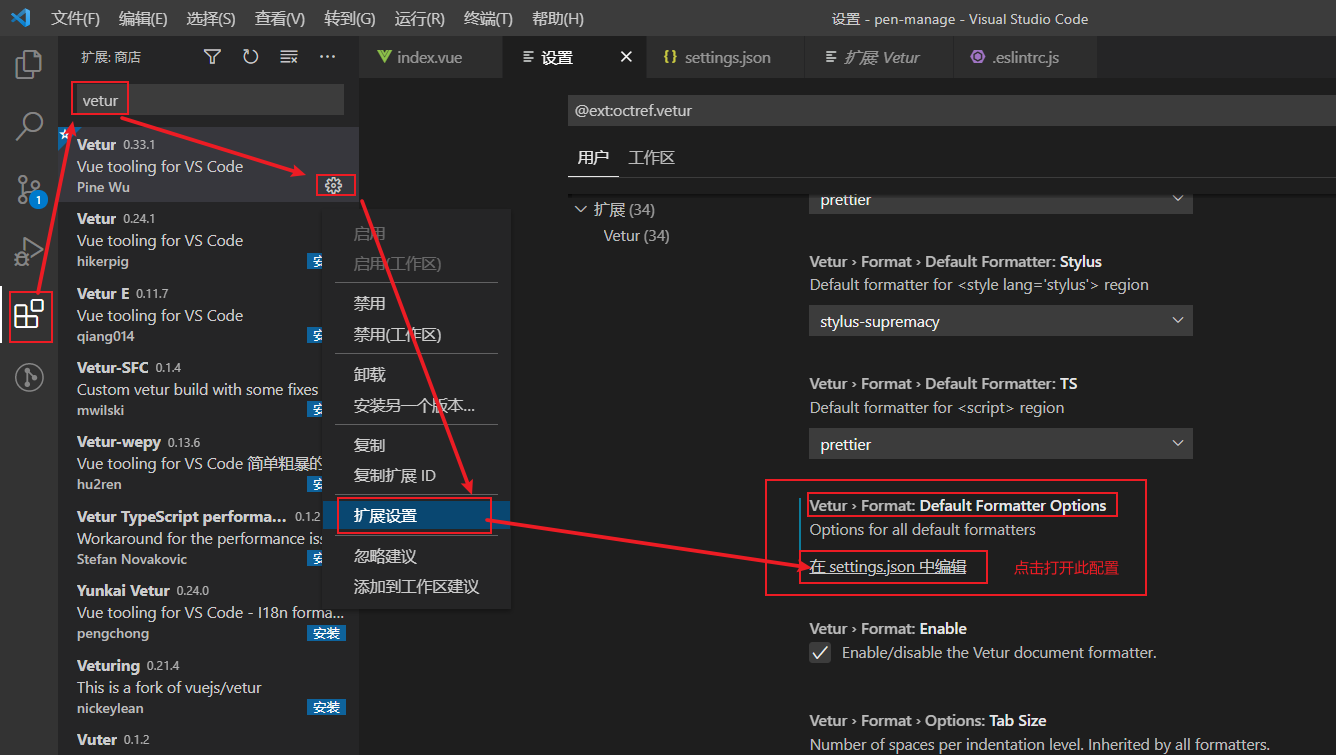Open the Extensions view in activity bar

pos(29,314)
